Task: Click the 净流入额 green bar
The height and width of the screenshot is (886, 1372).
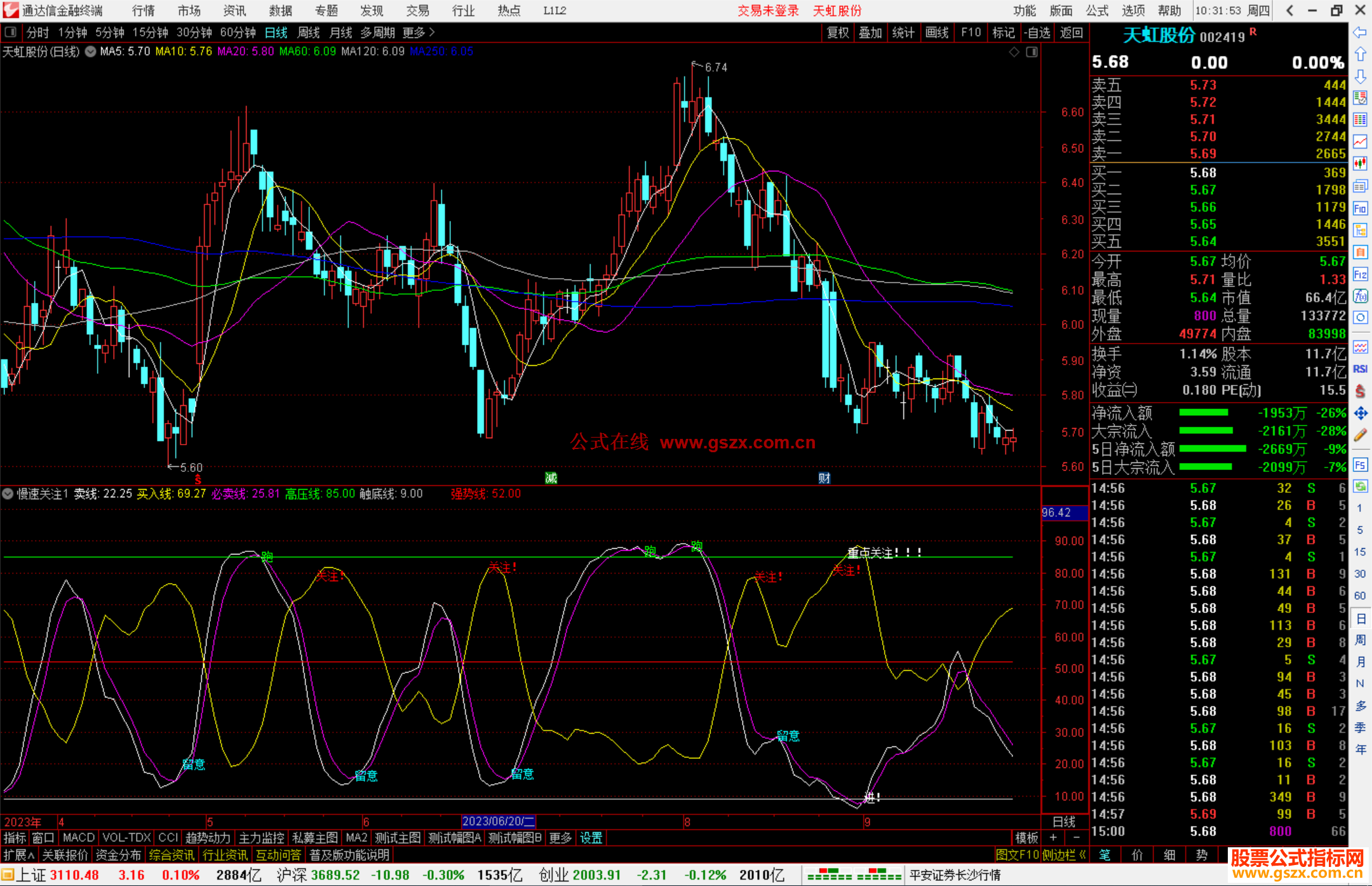Action: (1204, 413)
